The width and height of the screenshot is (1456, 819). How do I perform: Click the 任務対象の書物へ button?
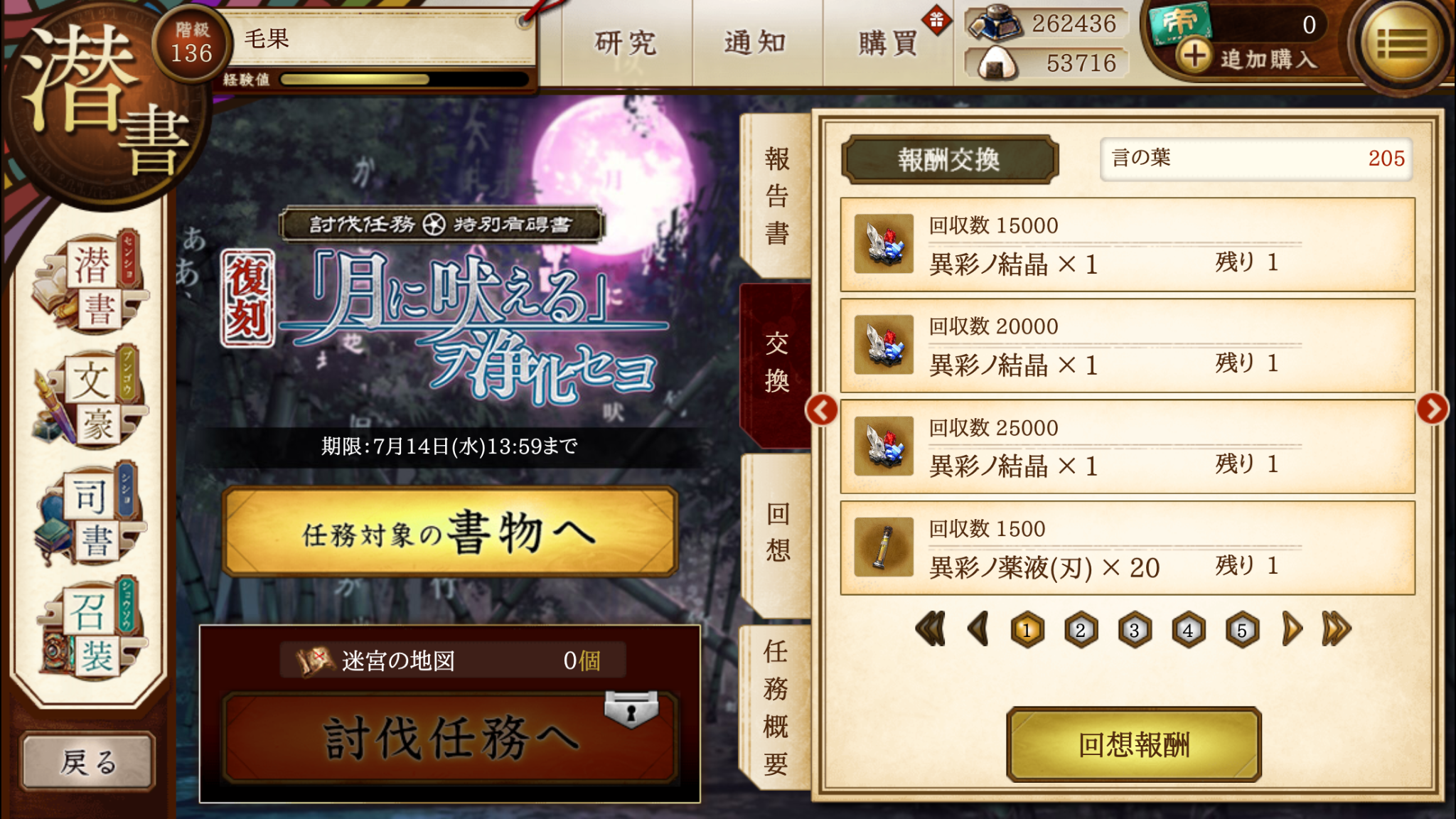(x=450, y=532)
